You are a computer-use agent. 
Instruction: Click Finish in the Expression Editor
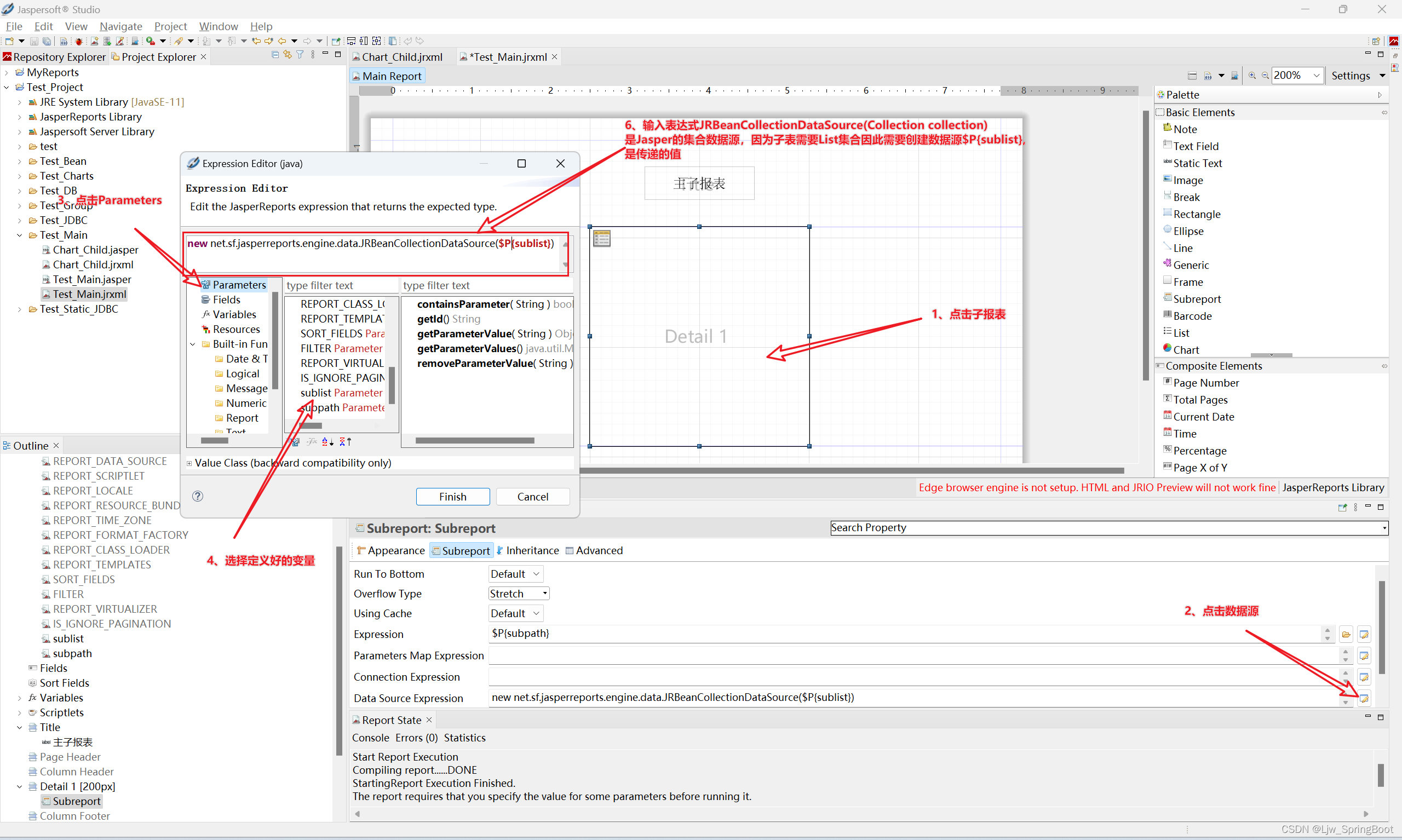(x=453, y=497)
